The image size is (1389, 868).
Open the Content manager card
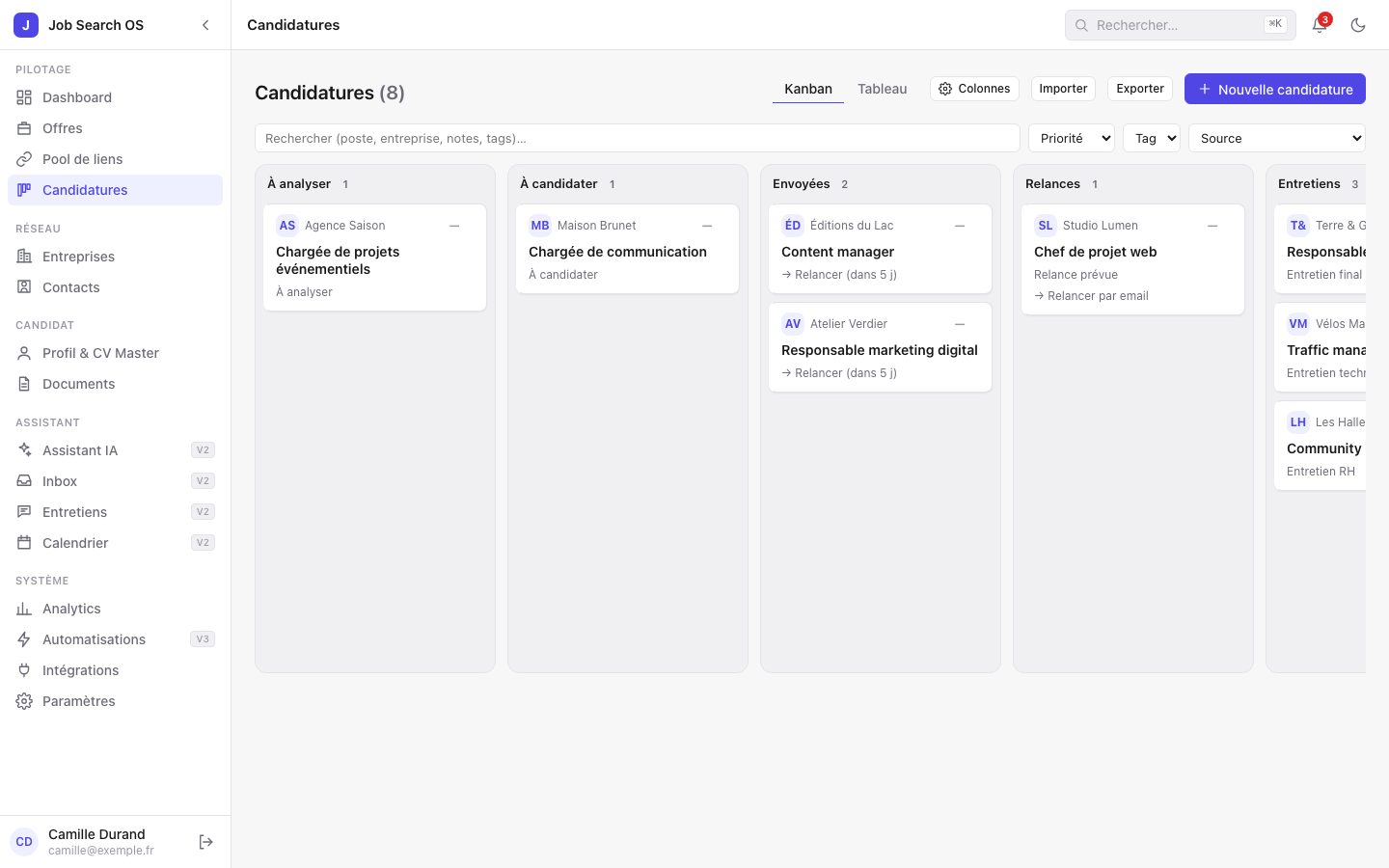880,249
